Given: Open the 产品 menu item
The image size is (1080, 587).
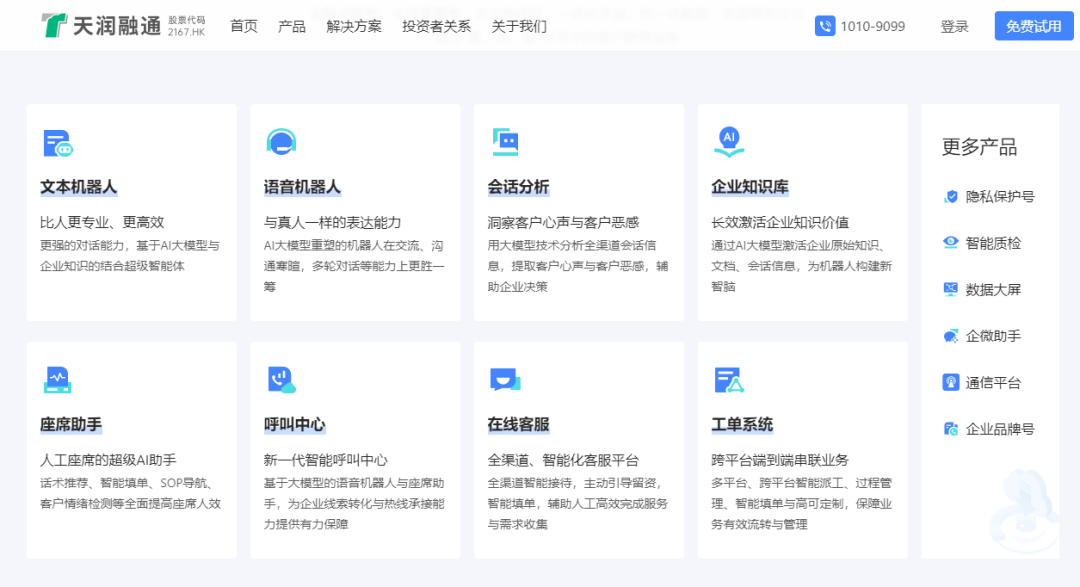Looking at the screenshot, I should click(292, 26).
